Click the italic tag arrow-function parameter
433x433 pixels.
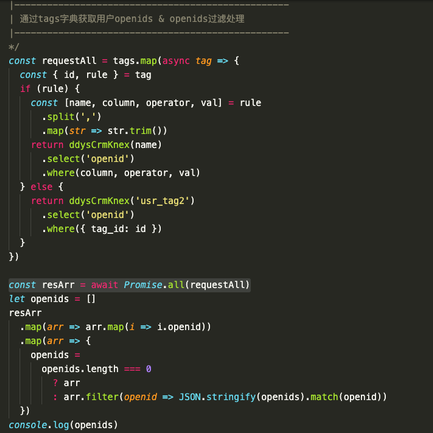coord(203,61)
